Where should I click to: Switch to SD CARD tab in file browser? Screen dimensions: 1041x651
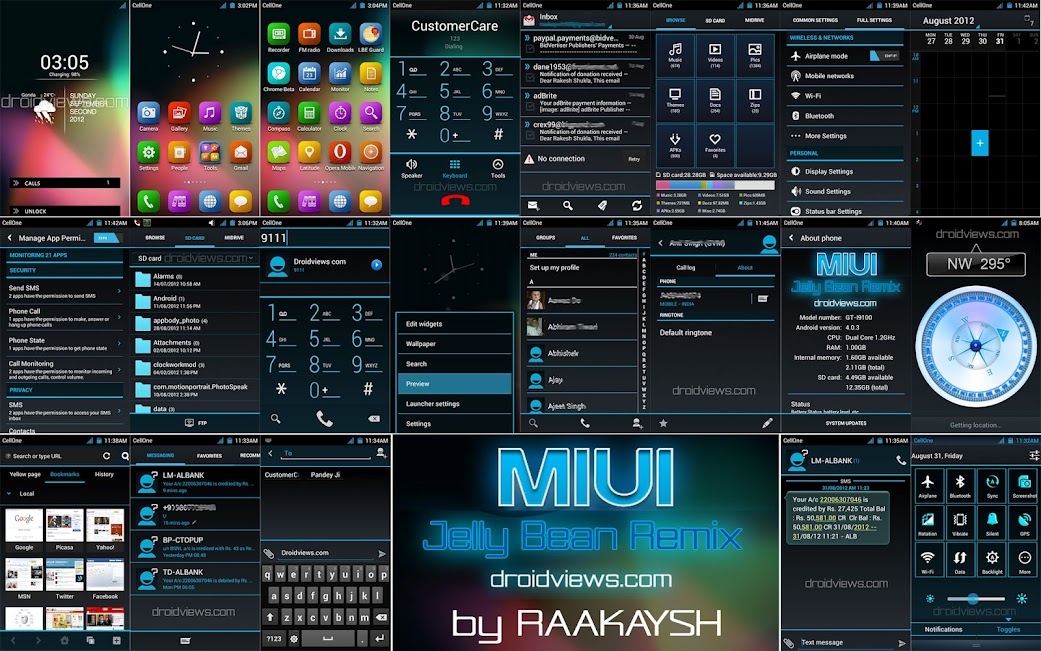(715, 21)
